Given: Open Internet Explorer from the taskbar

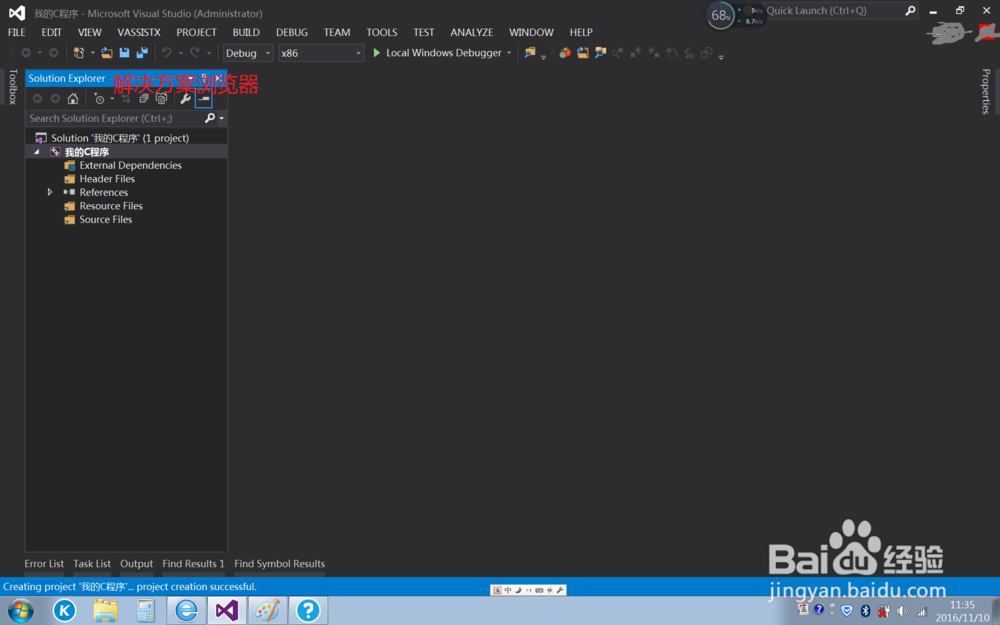Looking at the screenshot, I should click(x=186, y=611).
